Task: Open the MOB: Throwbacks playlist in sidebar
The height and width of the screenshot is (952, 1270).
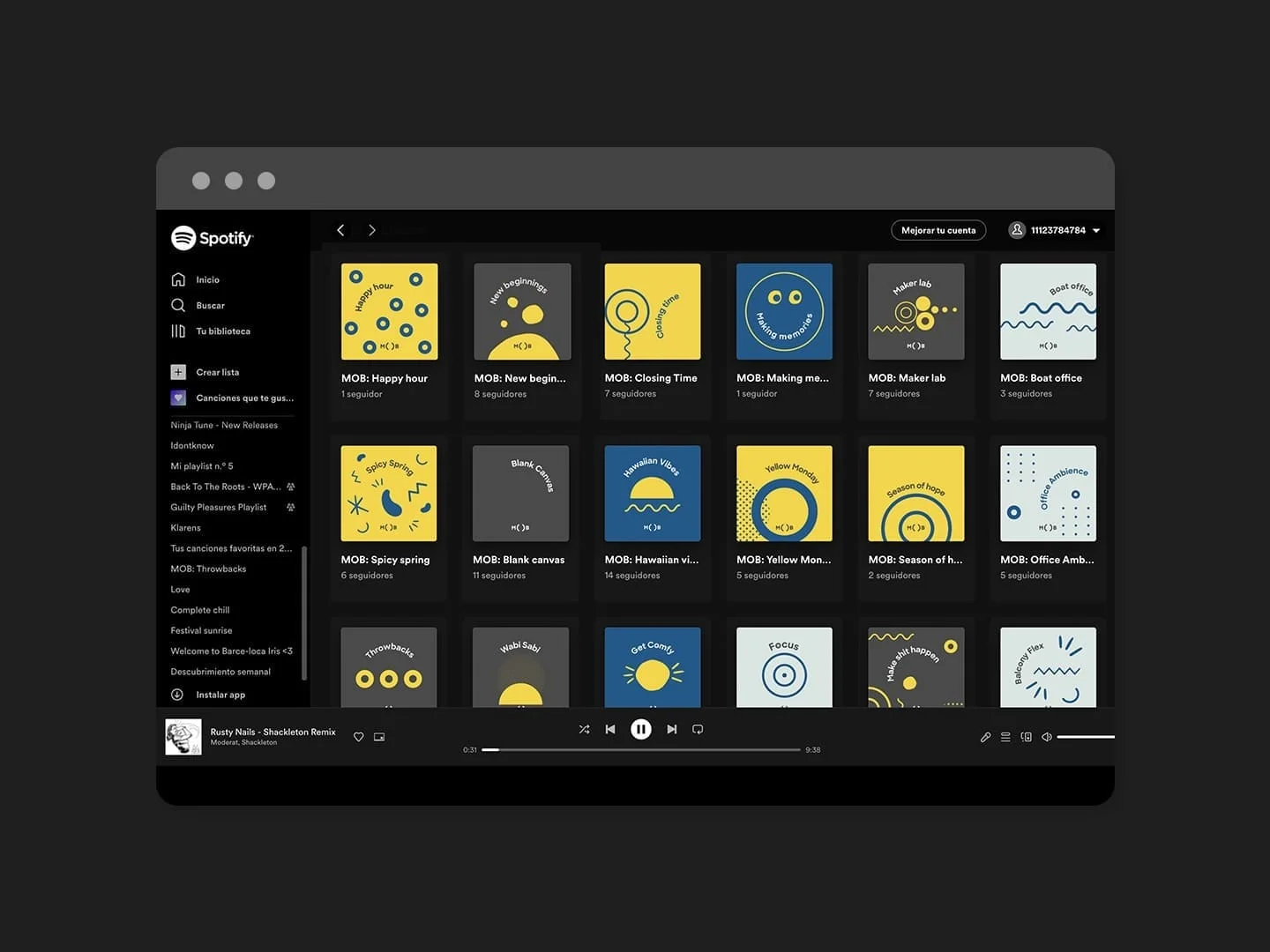Action: 208,569
